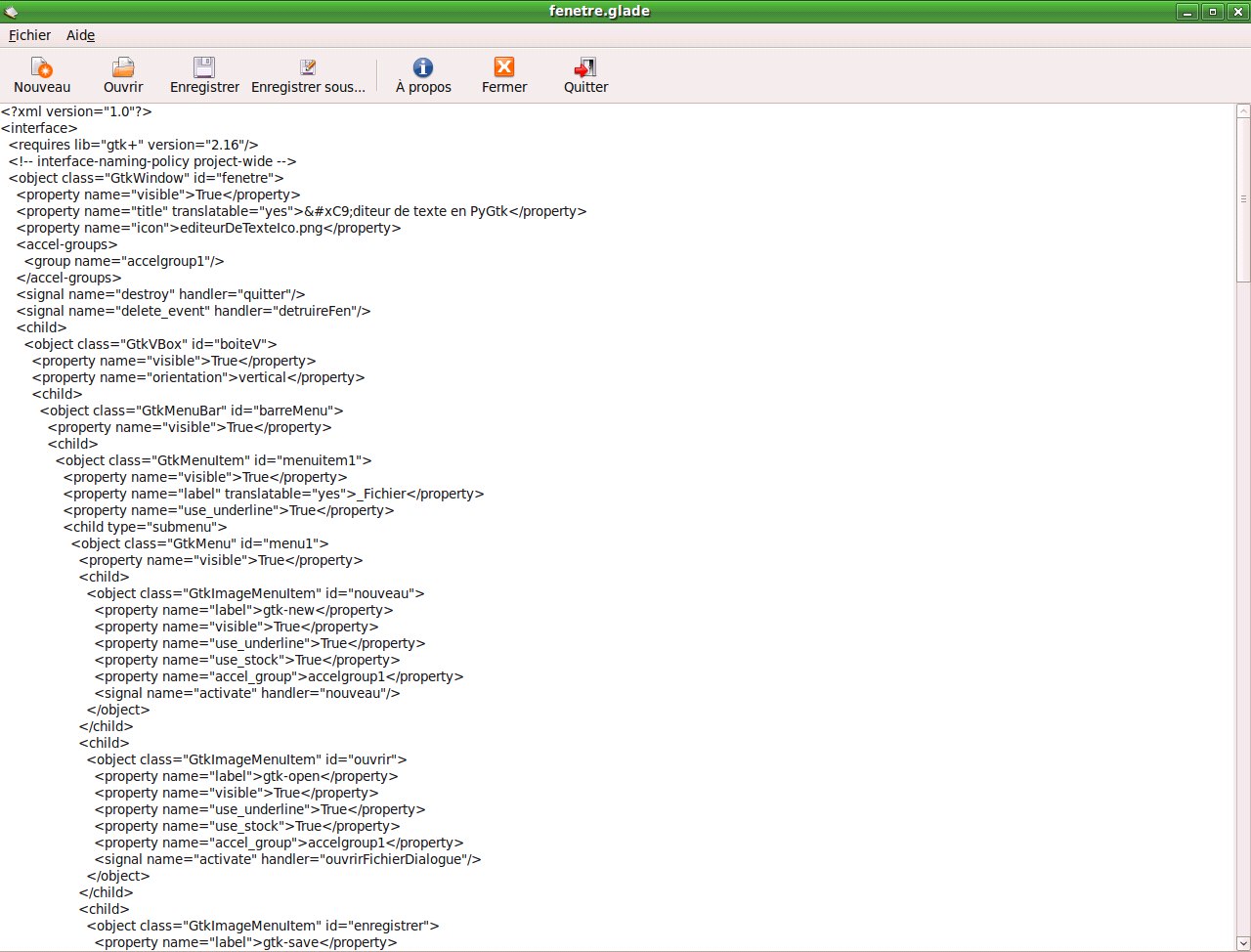Click the Enregistrer sous... toolbar icon
This screenshot has height=952, width=1251.
coord(308,67)
